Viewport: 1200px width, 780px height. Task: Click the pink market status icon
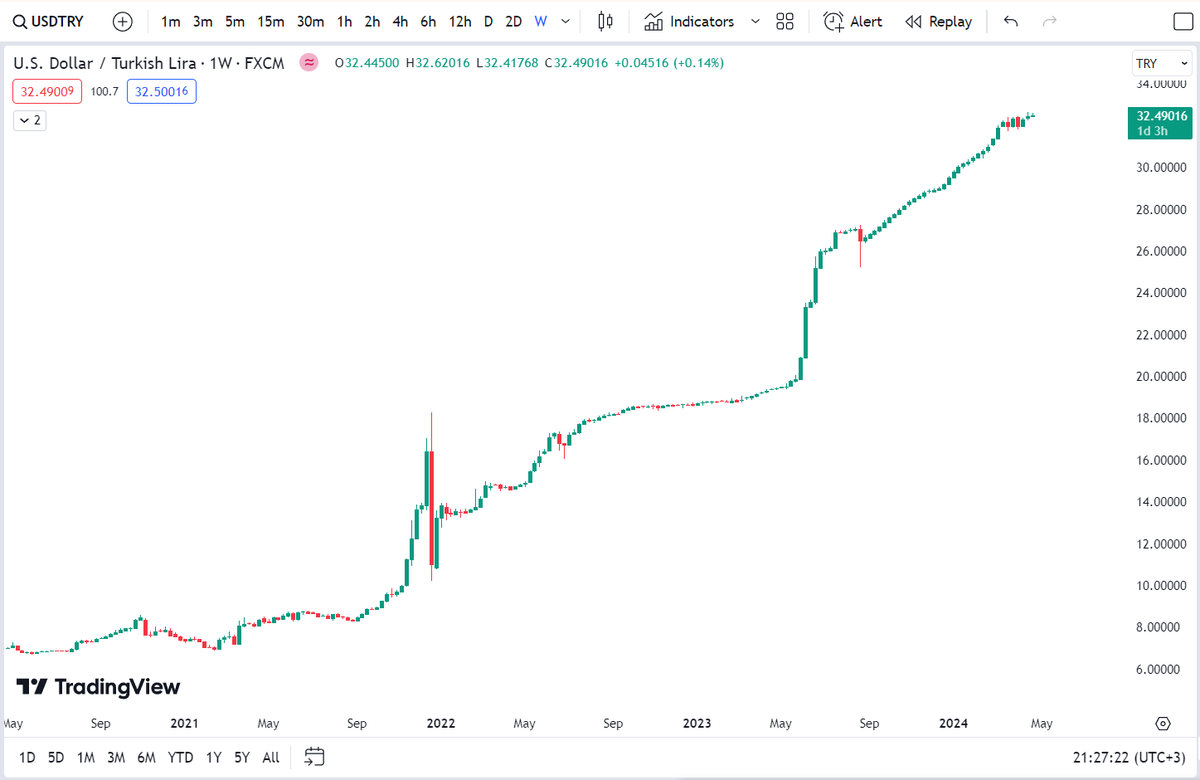point(310,63)
